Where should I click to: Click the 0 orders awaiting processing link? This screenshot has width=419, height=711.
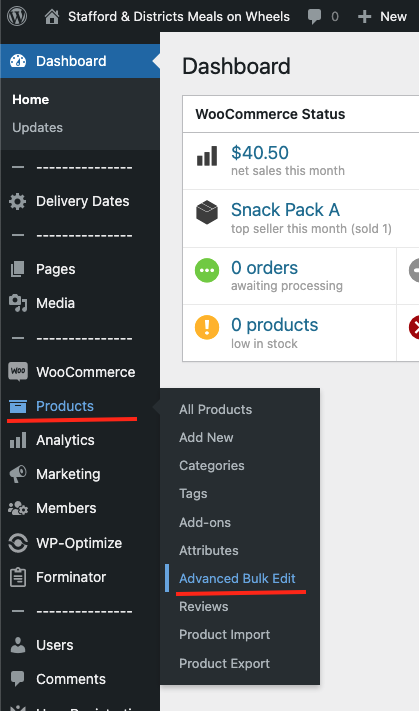coord(264,268)
